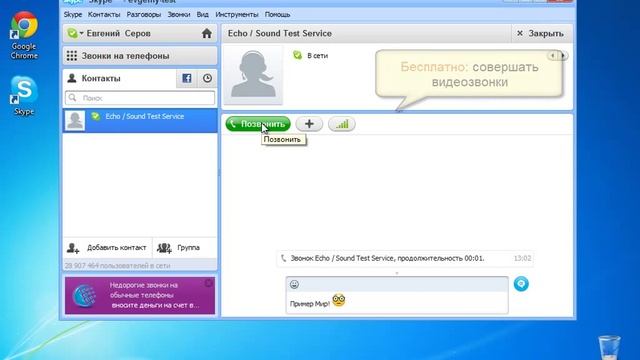Open the status dropdown beside Евгений Серов
Image resolution: width=640 pixels, height=360 pixels.
76,33
